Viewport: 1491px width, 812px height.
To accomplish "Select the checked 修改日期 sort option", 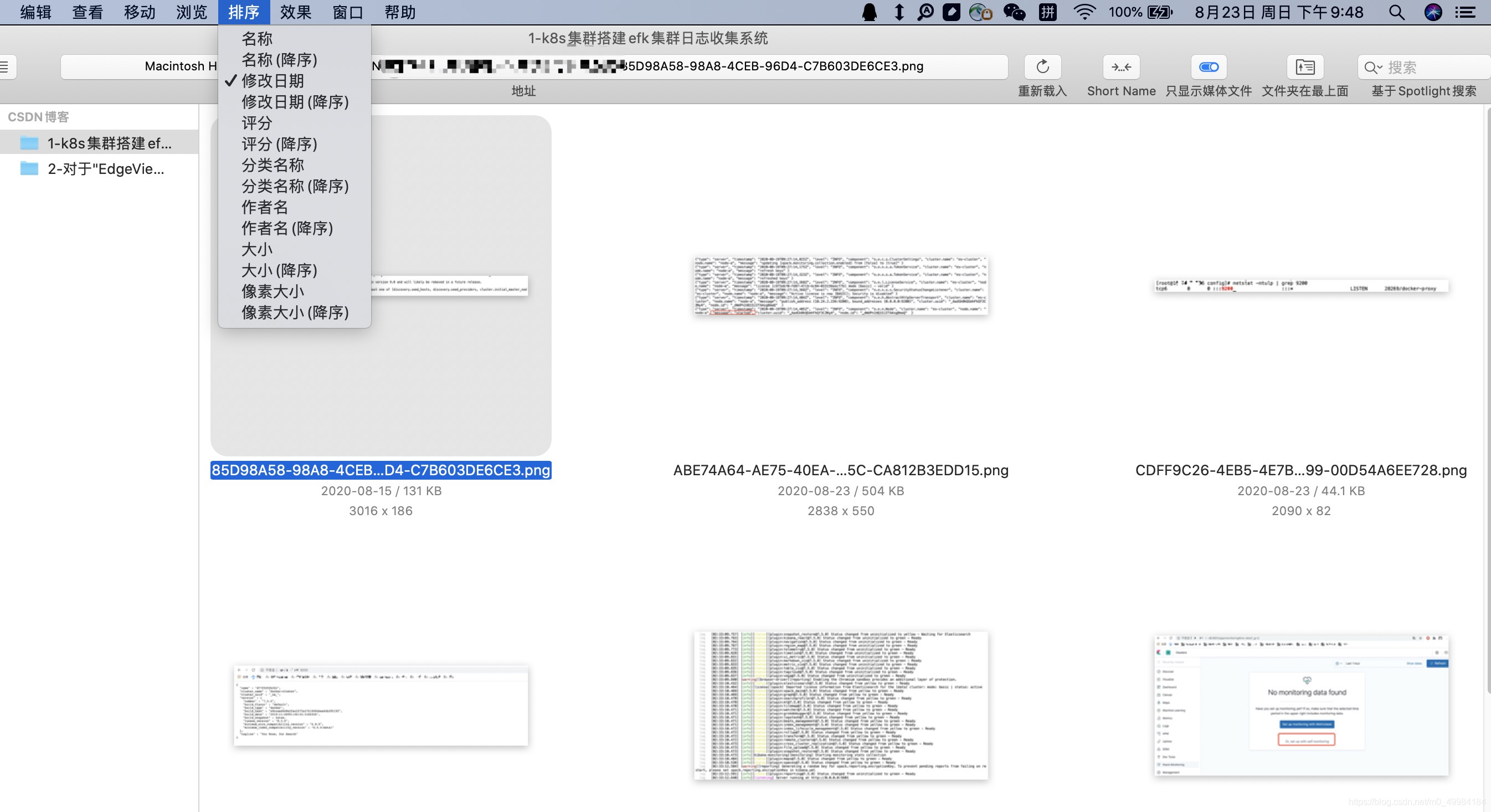I will coord(295,80).
